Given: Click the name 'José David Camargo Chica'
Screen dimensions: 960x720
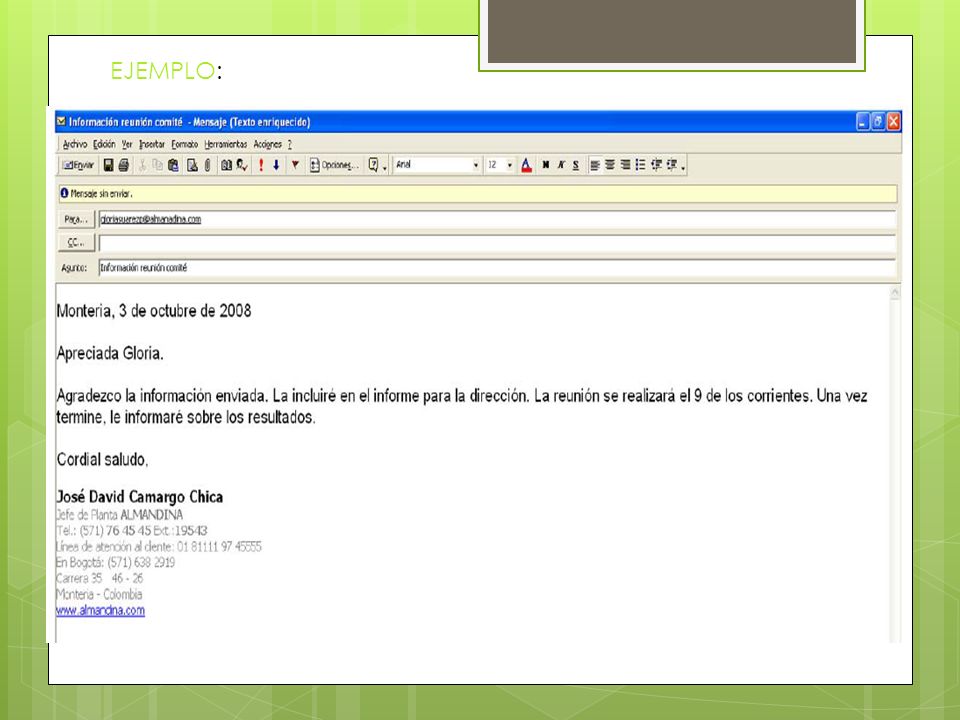Looking at the screenshot, I should (x=140, y=497).
